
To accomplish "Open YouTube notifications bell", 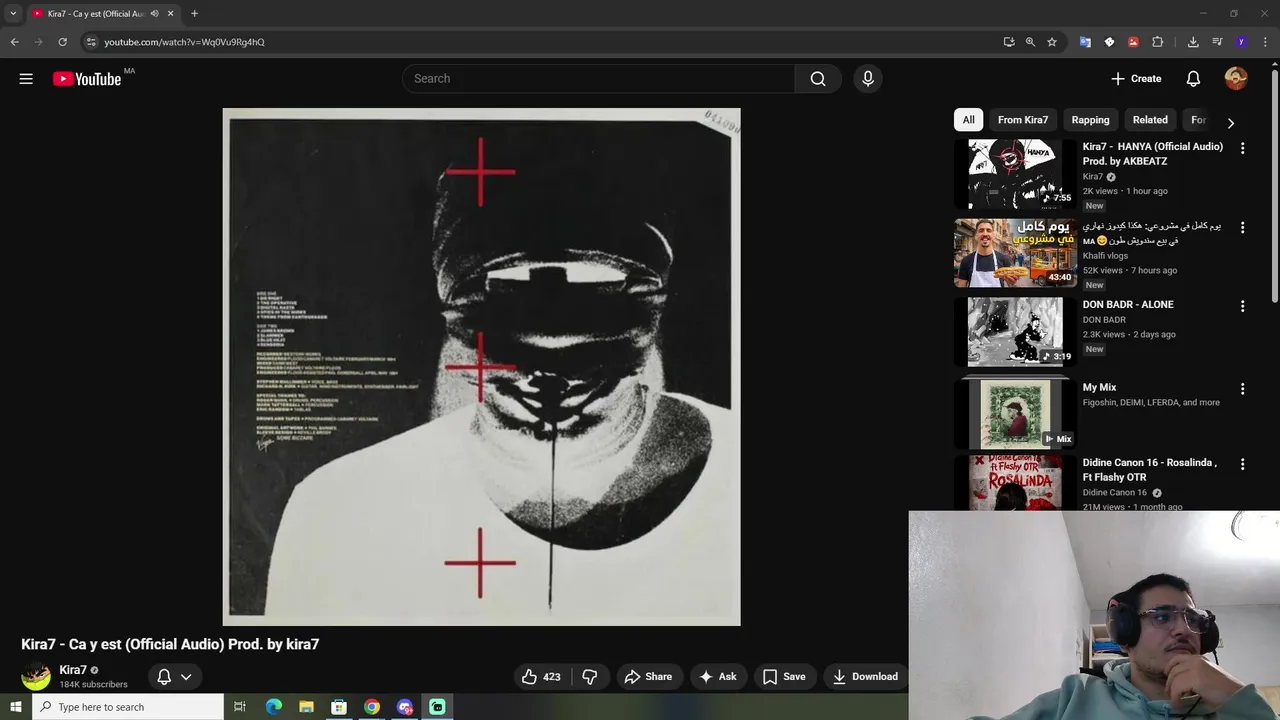I will tap(1193, 79).
